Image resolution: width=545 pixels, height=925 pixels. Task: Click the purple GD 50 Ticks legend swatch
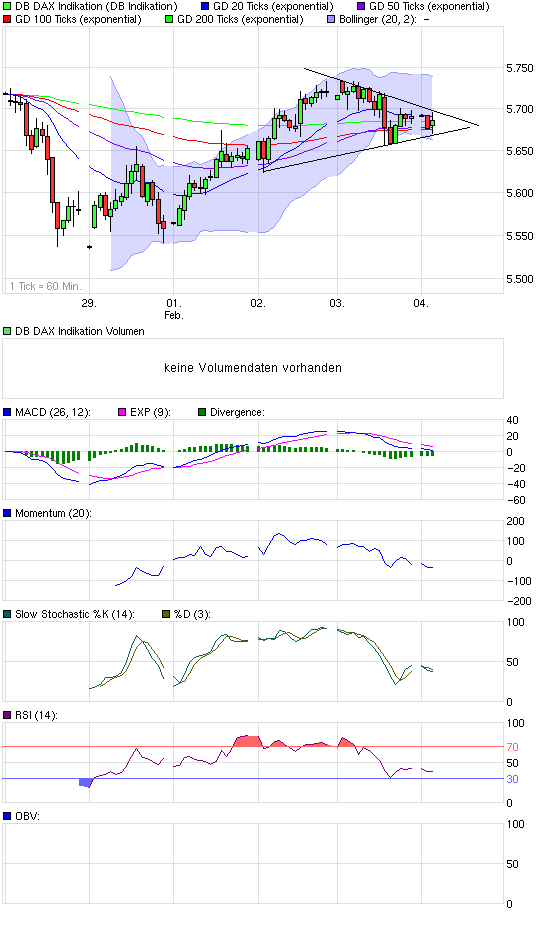[361, 6]
